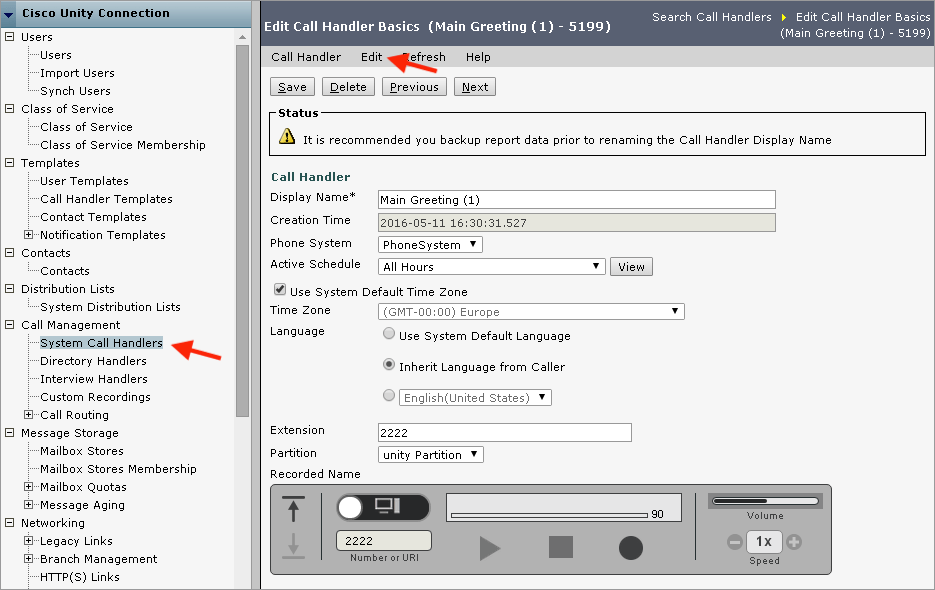Open Import Users in the tree
The height and width of the screenshot is (590, 935).
point(77,73)
